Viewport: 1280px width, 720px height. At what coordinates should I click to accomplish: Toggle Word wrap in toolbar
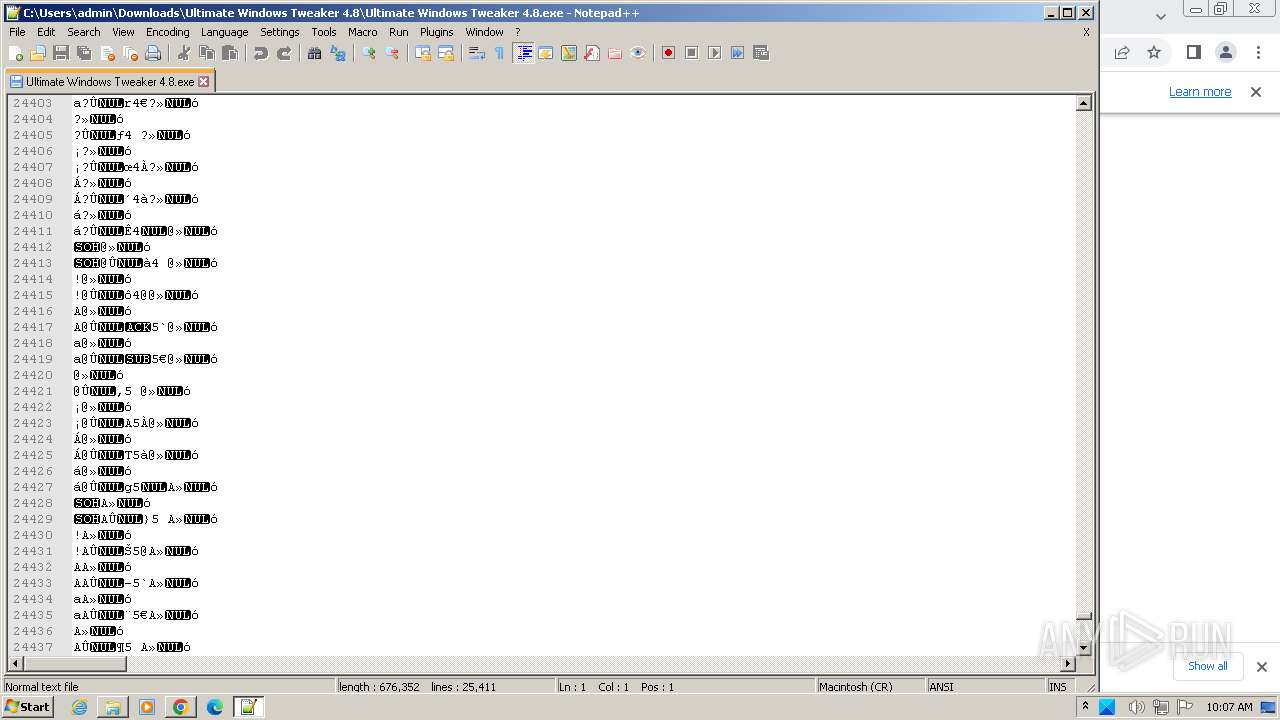click(477, 53)
